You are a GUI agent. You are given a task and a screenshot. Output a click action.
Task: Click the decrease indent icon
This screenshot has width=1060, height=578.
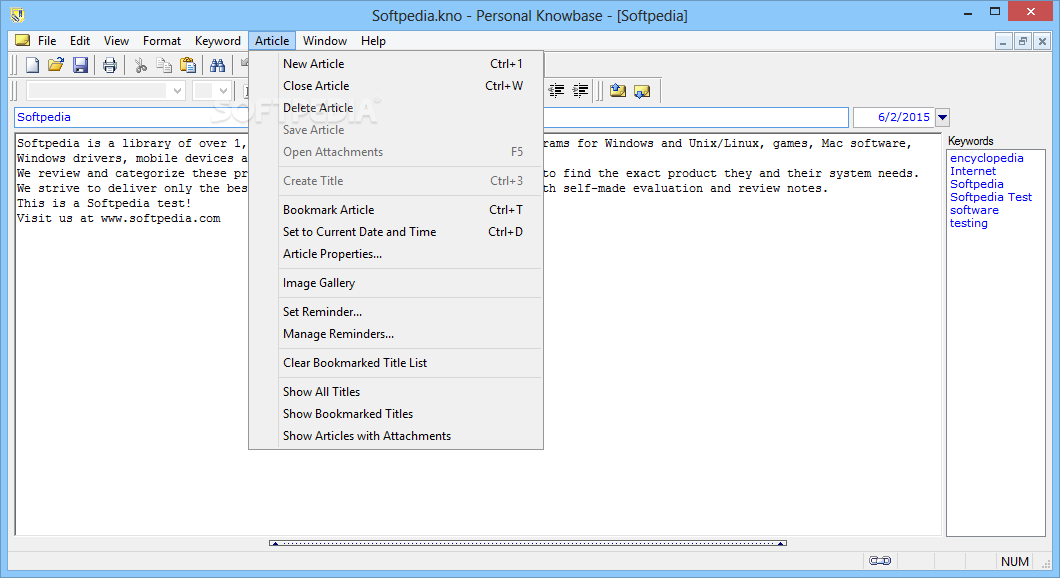pyautogui.click(x=556, y=91)
